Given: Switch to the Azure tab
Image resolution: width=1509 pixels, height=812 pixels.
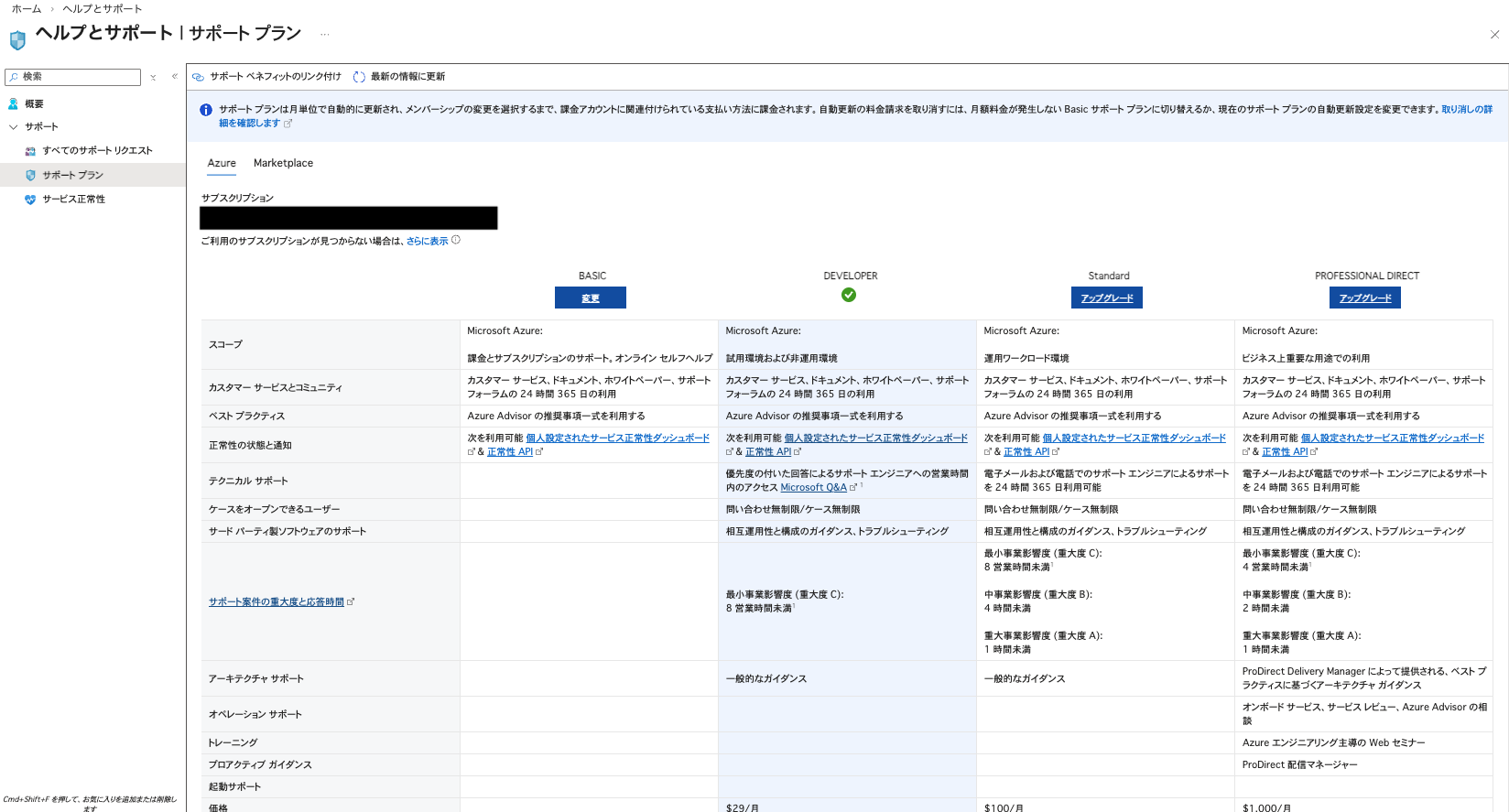Looking at the screenshot, I should tap(222, 163).
